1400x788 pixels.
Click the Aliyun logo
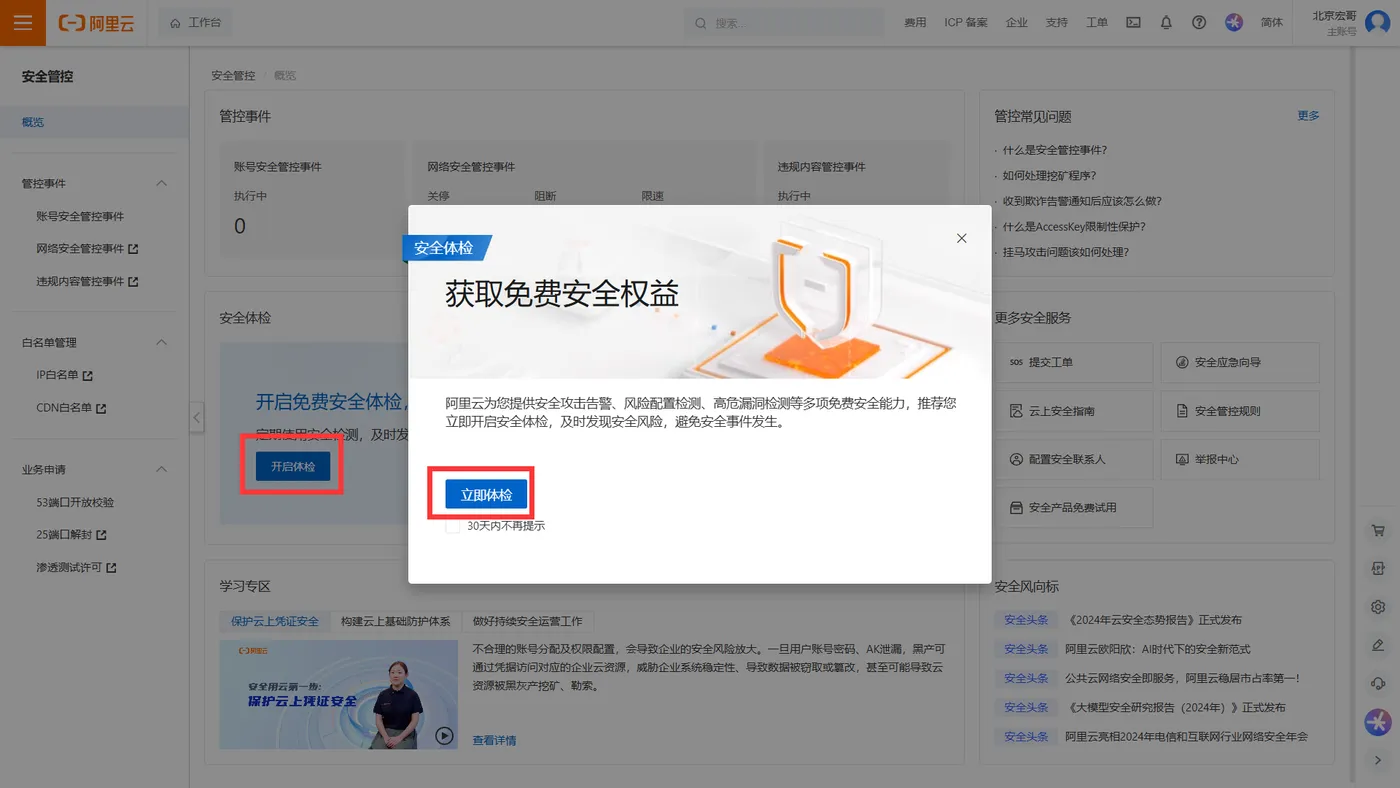[x=97, y=22]
